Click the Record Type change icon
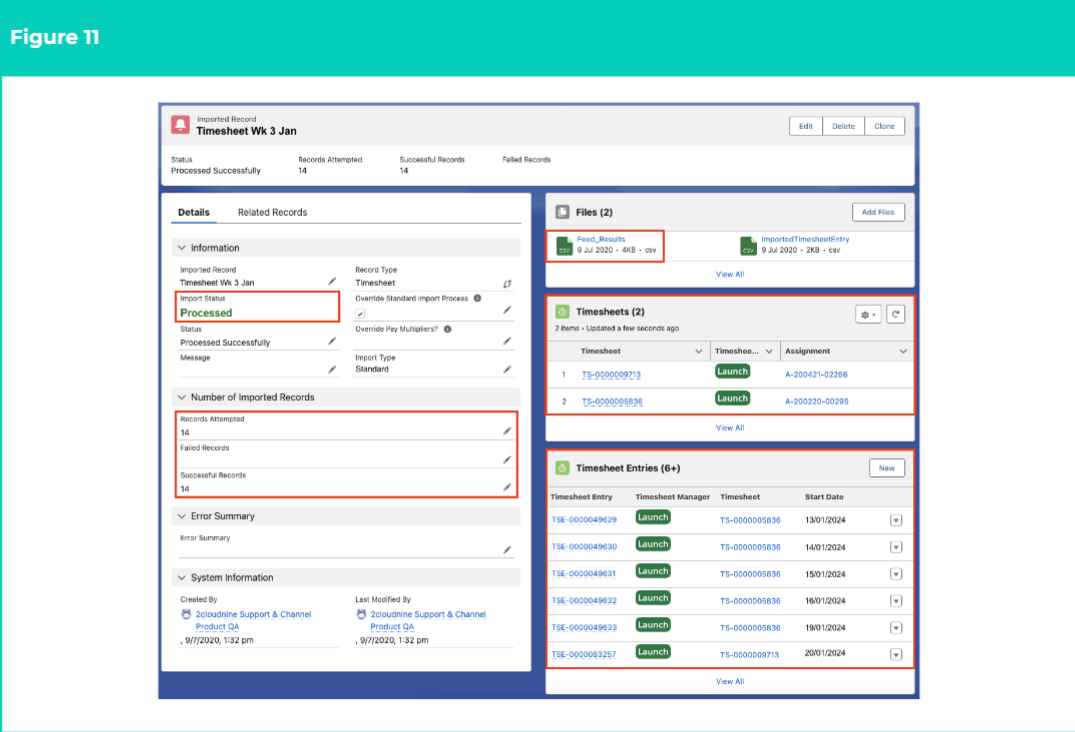This screenshot has height=732, width=1075. pyautogui.click(x=507, y=283)
